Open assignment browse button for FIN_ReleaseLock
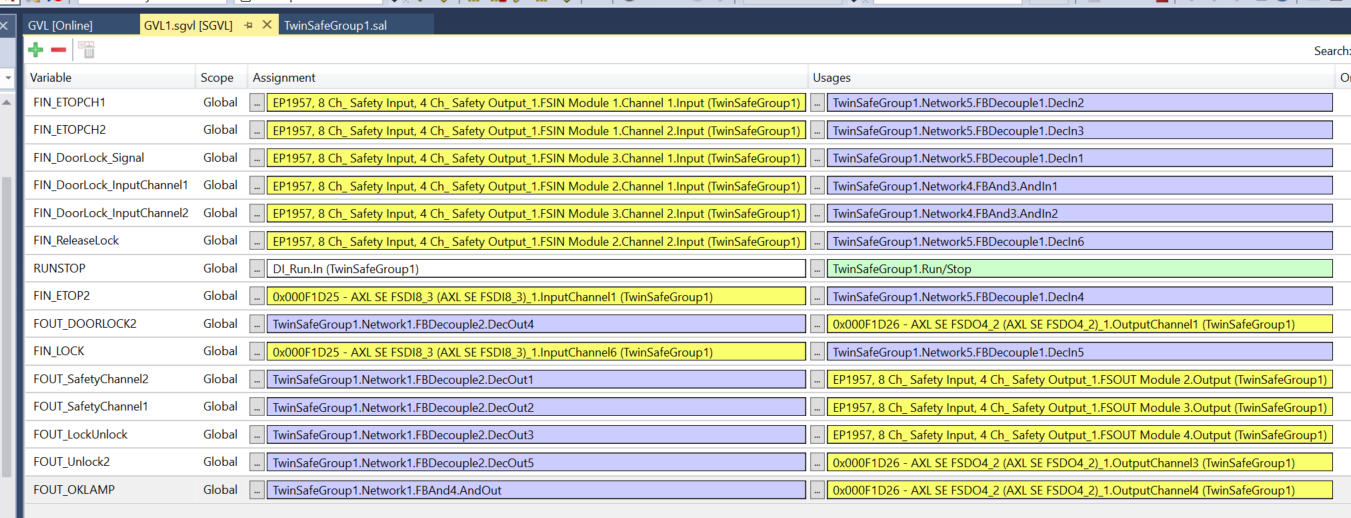Screen dimensions: 1351x518 [257, 241]
